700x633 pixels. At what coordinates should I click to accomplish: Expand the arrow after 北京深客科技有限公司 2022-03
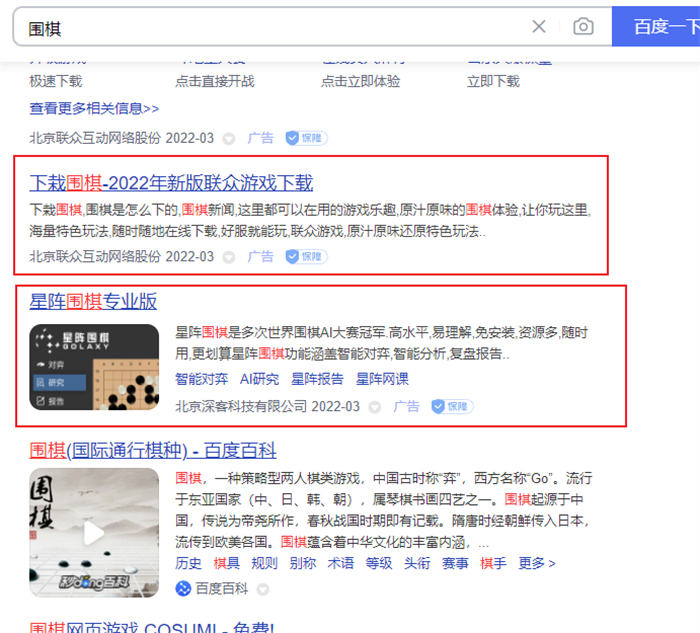click(375, 407)
